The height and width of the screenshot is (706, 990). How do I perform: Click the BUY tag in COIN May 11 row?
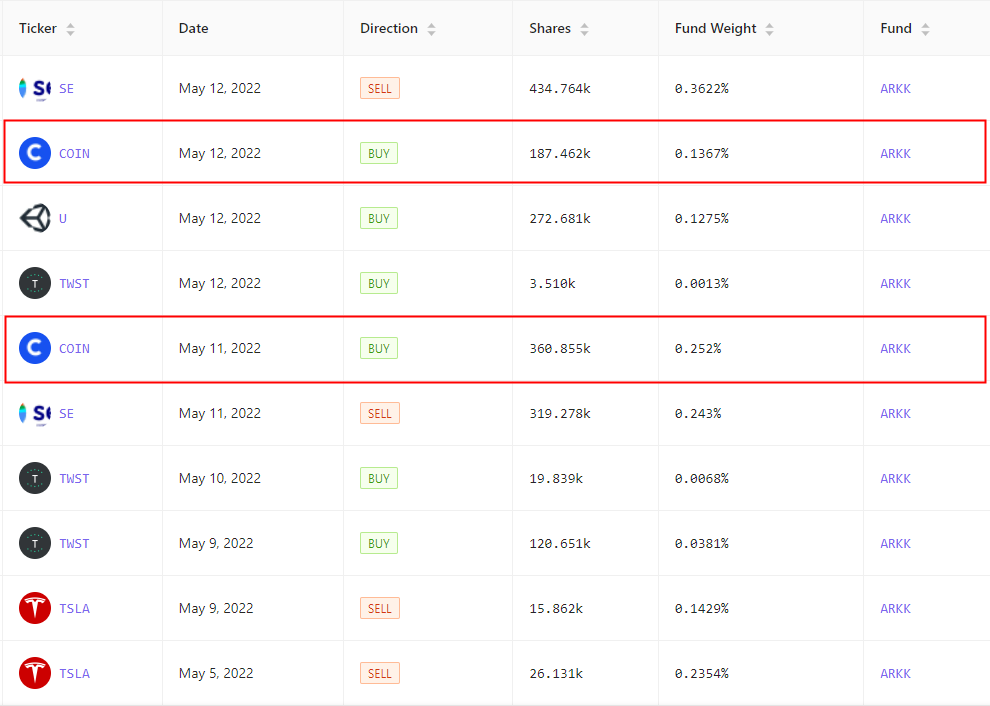click(x=379, y=349)
